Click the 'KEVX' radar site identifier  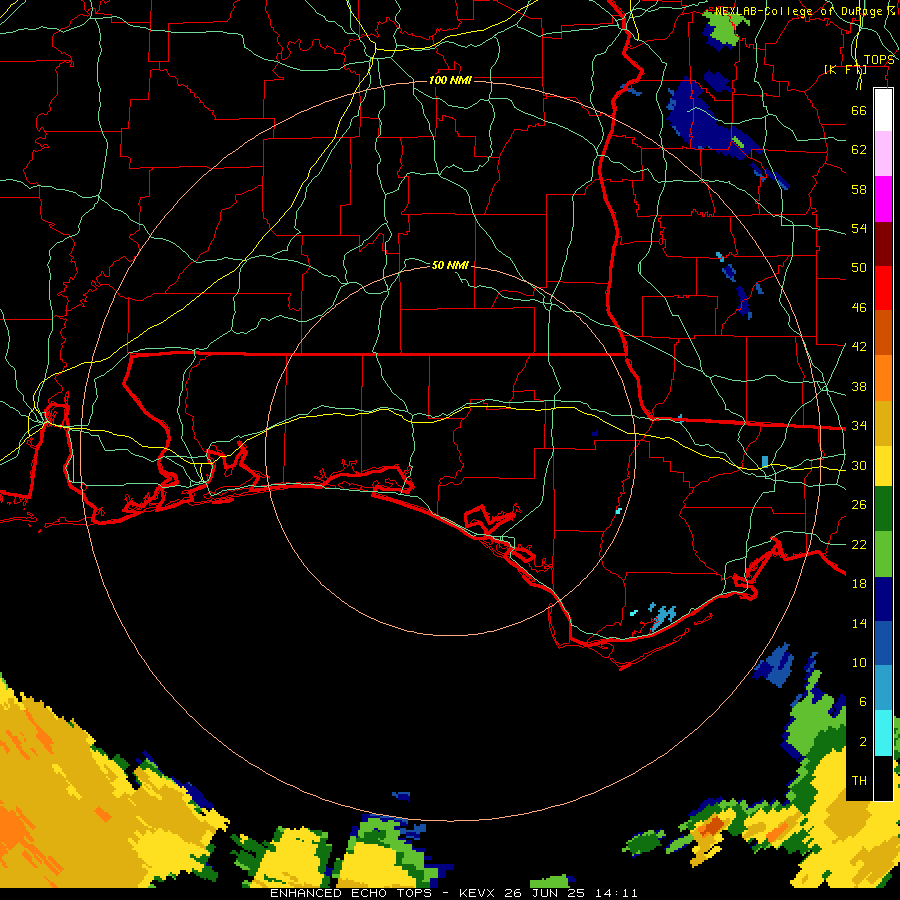pos(479,893)
